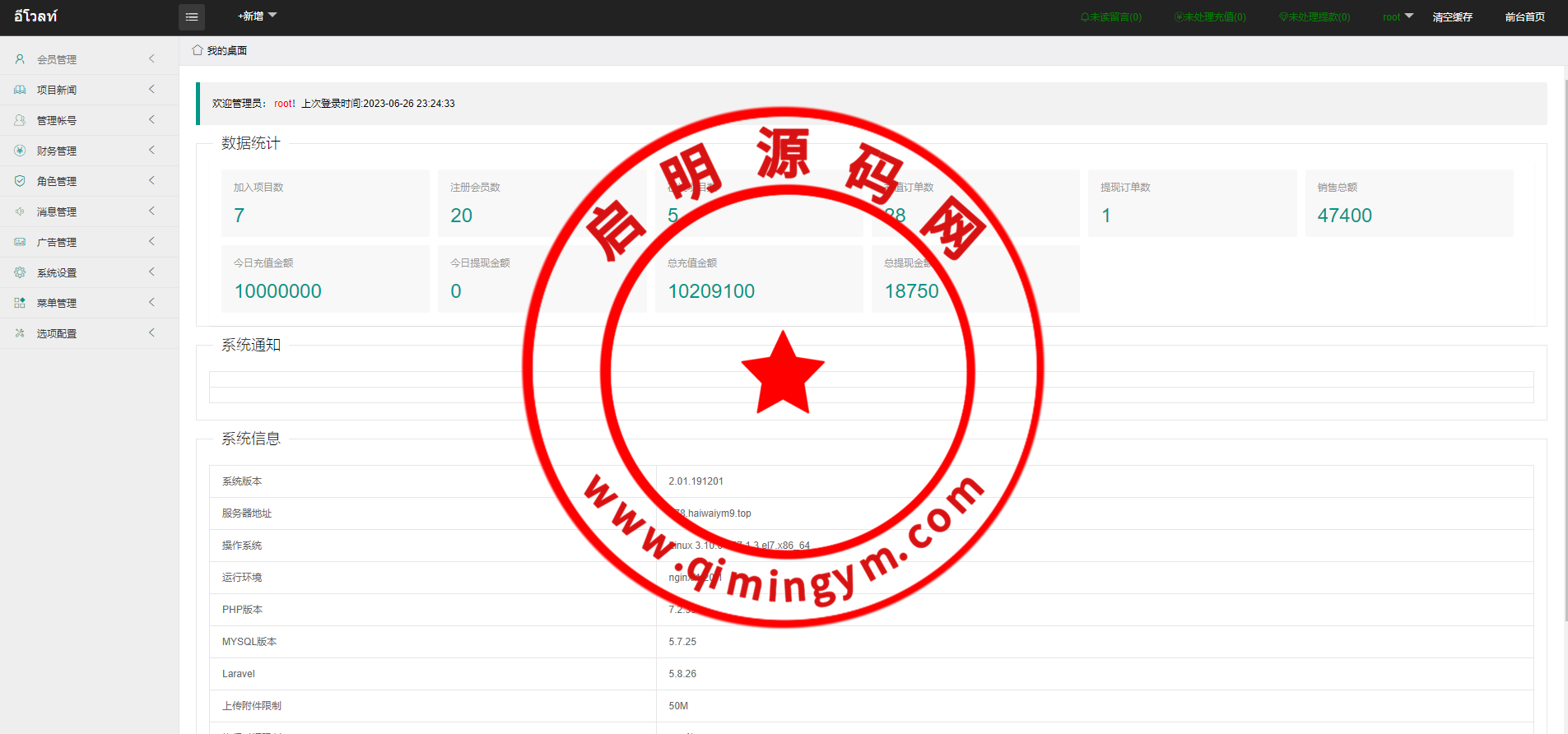Viewport: 1568px width, 734px height.
Task: Click the 菜单管理 grid icon
Action: pyautogui.click(x=20, y=303)
